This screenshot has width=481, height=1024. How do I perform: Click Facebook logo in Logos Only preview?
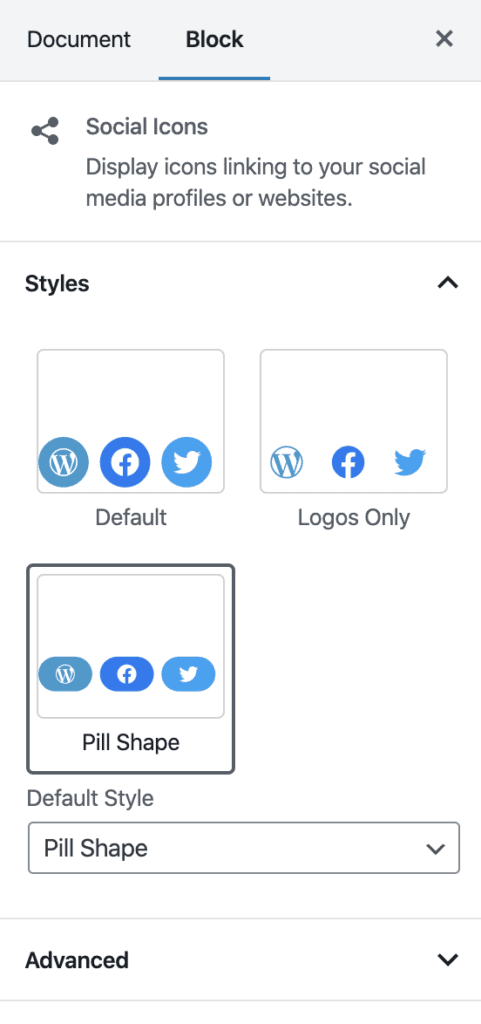(348, 463)
